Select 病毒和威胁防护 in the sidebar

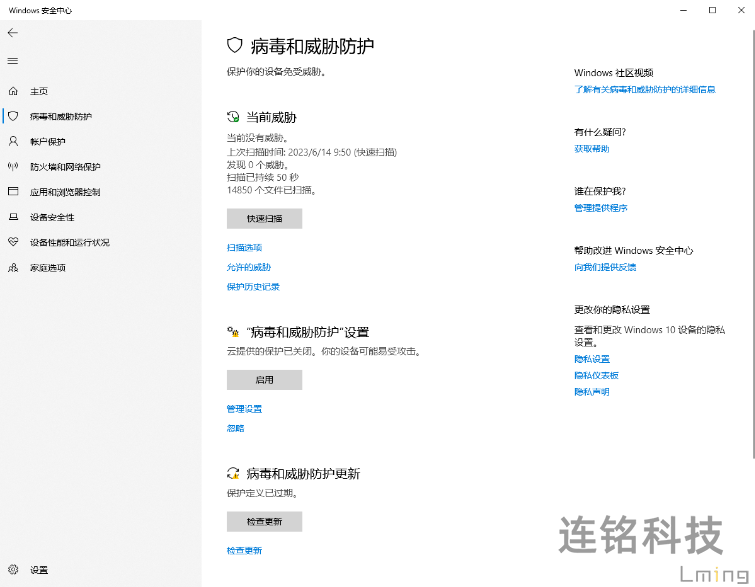click(x=61, y=117)
